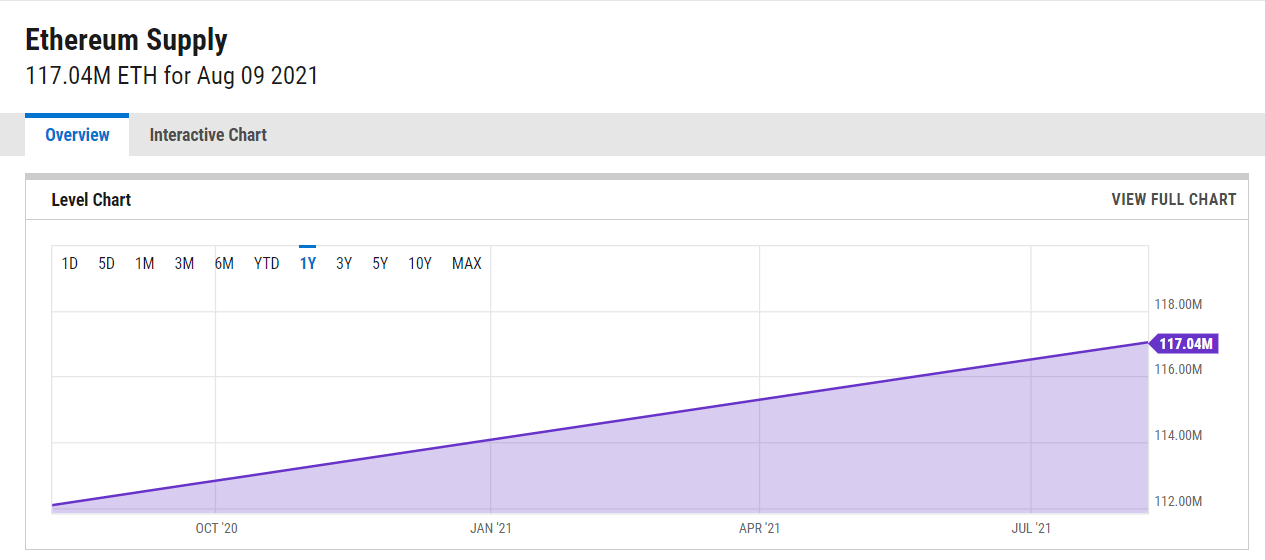Set chart range to YTD
This screenshot has height=560, width=1265.
pos(267,264)
